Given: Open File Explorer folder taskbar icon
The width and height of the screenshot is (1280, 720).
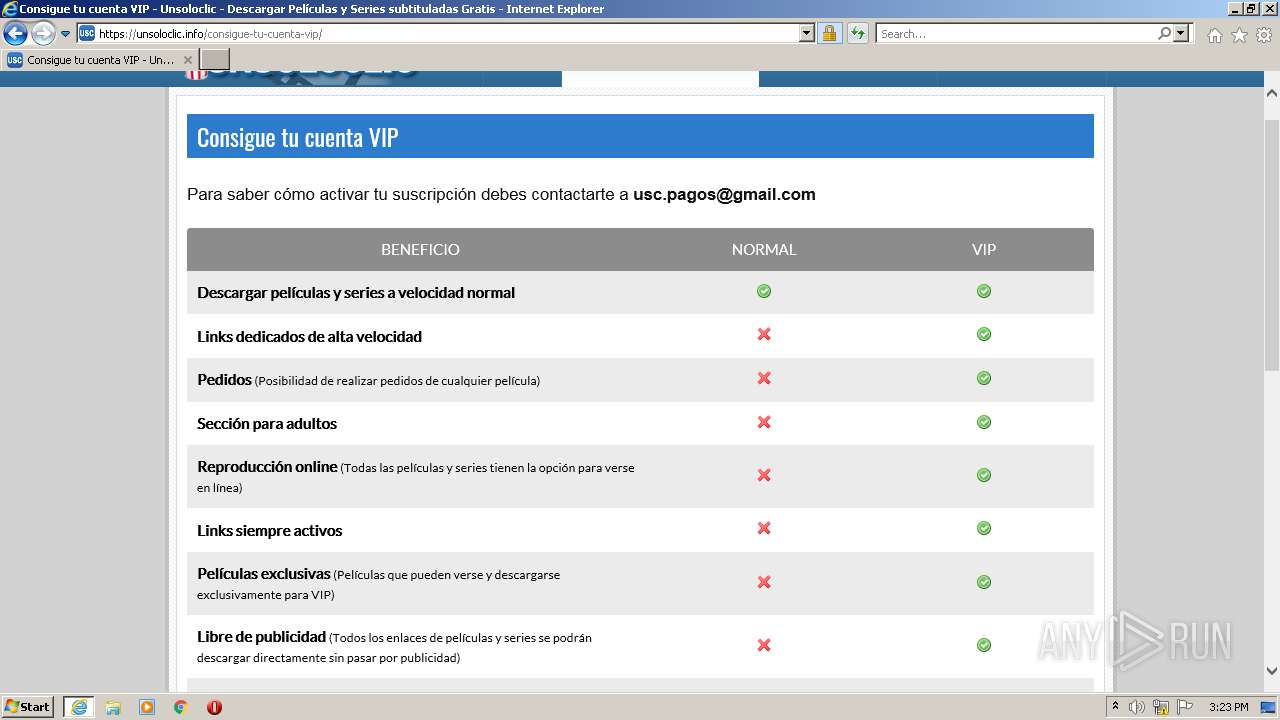Looking at the screenshot, I should 113,707.
